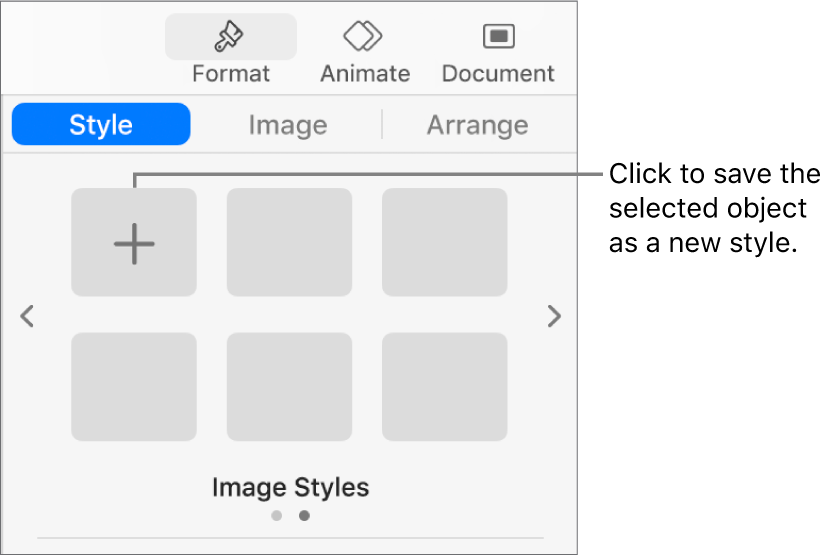
Task: Select the empty style slot right of plus
Action: [289, 243]
